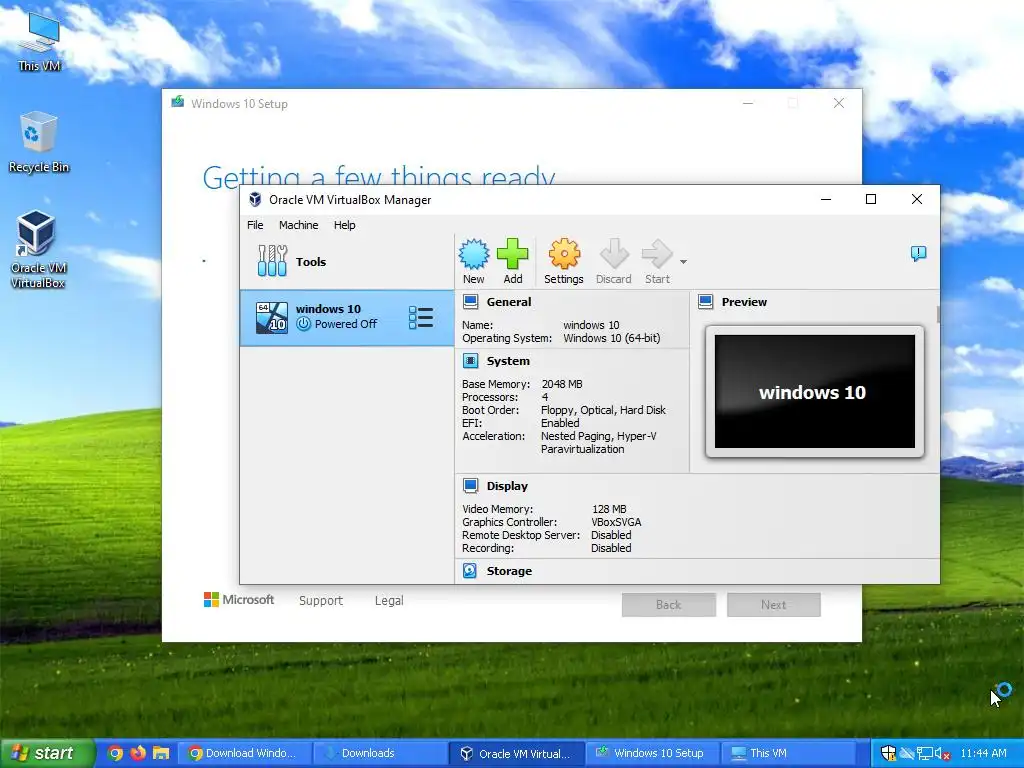
Task: Click the General section header
Action: [x=509, y=302]
